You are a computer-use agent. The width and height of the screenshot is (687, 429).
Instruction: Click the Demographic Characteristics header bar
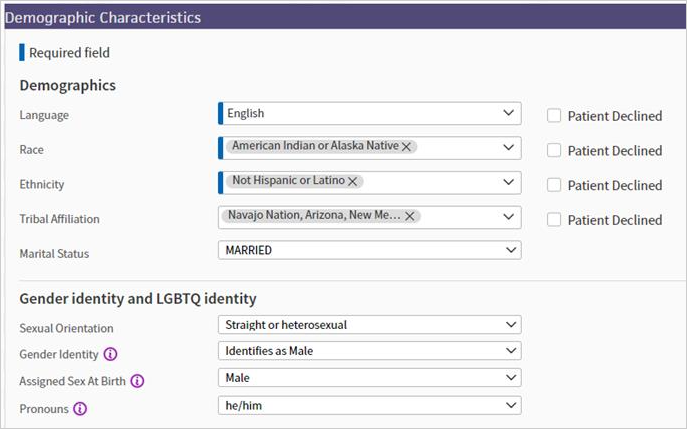343,17
